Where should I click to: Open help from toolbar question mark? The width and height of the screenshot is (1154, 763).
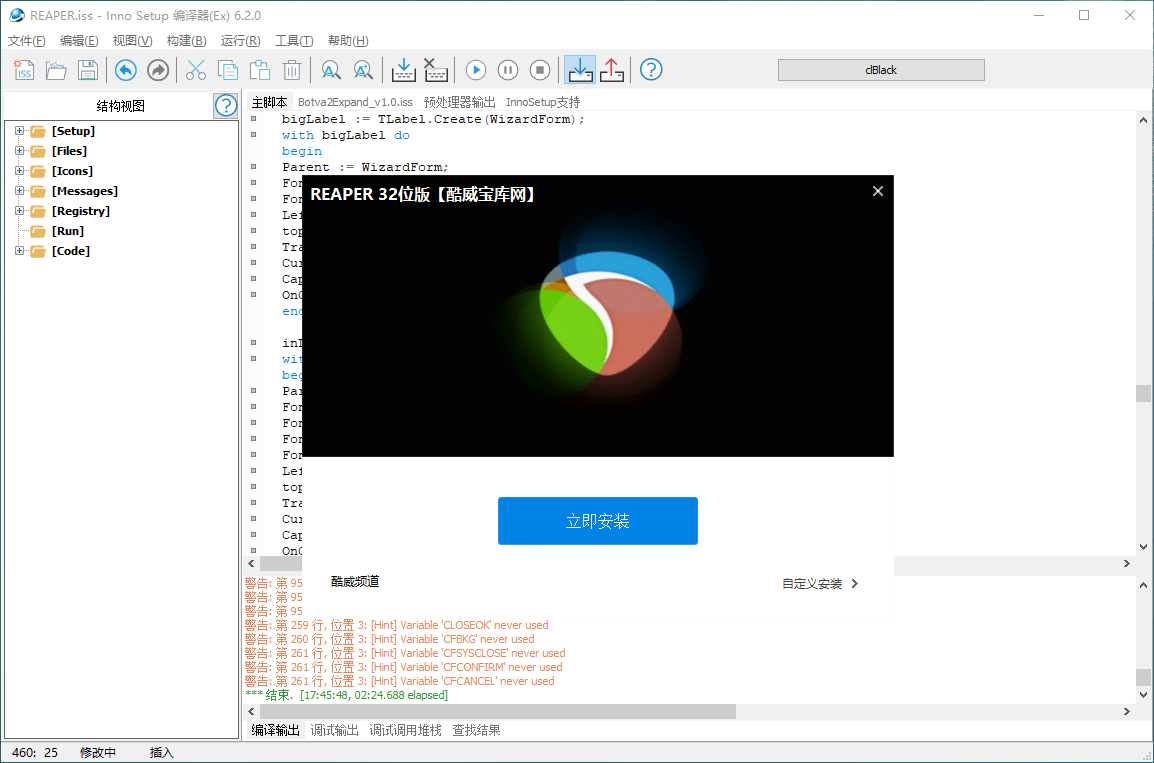coord(651,70)
